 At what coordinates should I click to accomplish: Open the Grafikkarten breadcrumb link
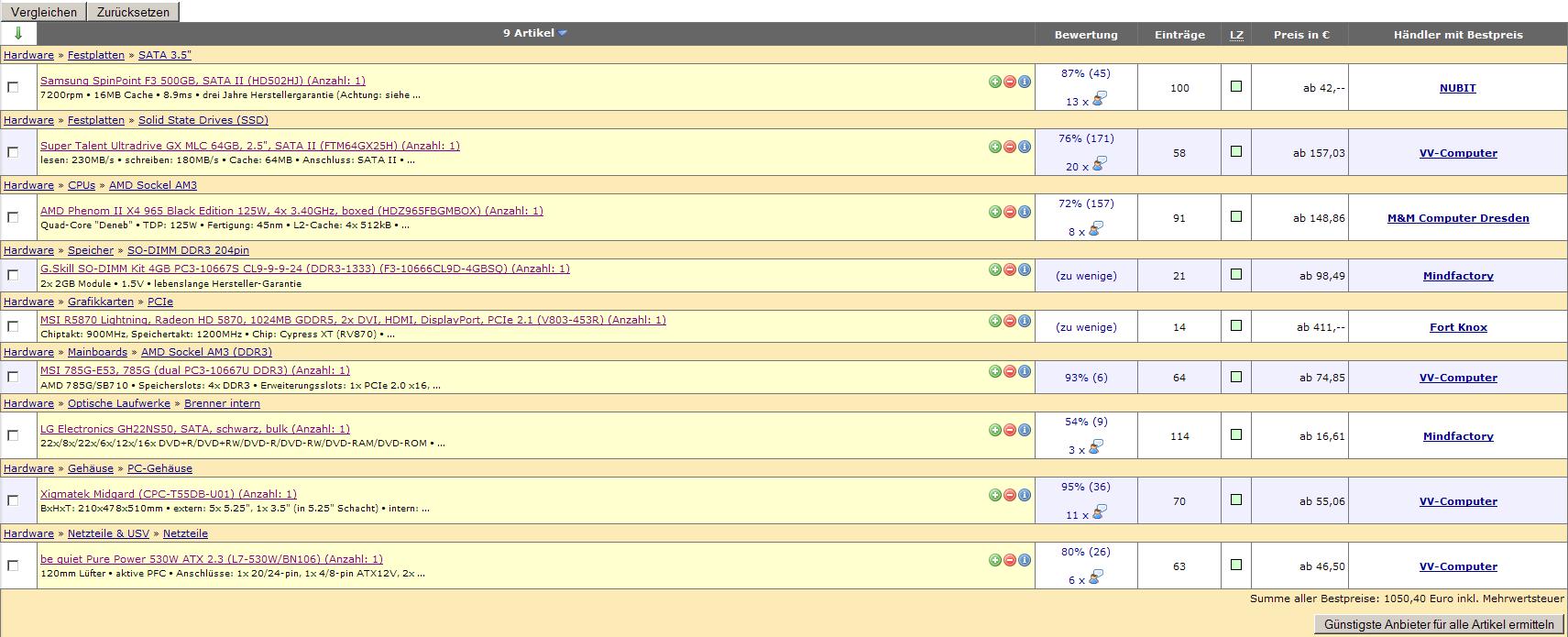pyautogui.click(x=101, y=302)
